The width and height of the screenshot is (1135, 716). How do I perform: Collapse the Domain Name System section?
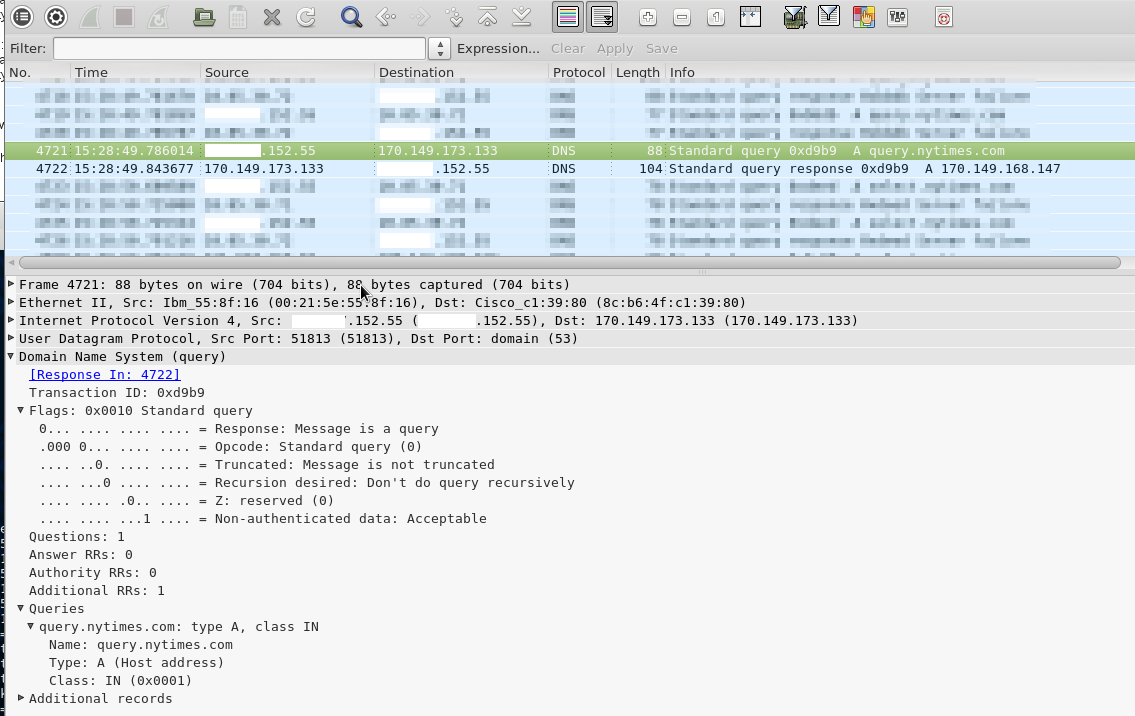(11, 356)
